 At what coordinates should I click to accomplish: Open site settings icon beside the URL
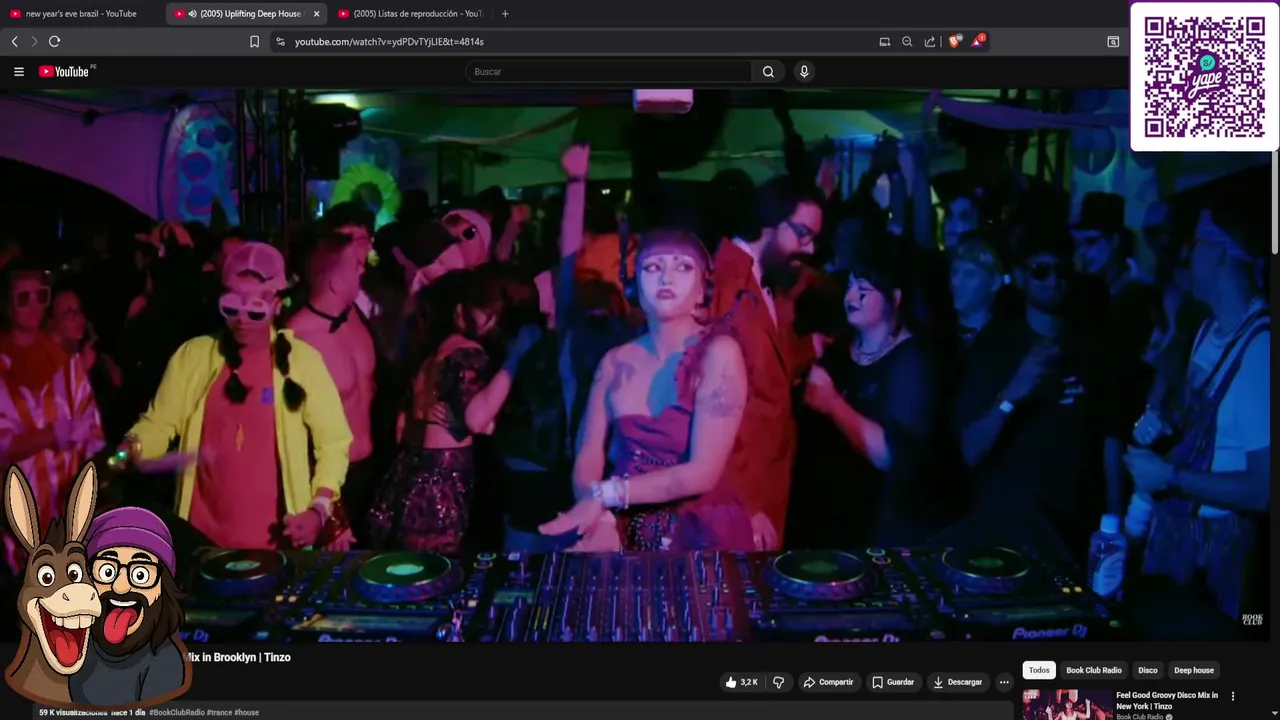pyautogui.click(x=280, y=41)
